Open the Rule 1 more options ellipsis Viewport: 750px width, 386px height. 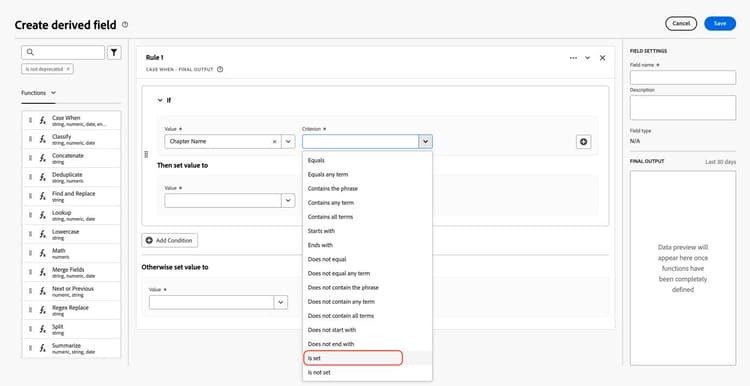(x=573, y=58)
